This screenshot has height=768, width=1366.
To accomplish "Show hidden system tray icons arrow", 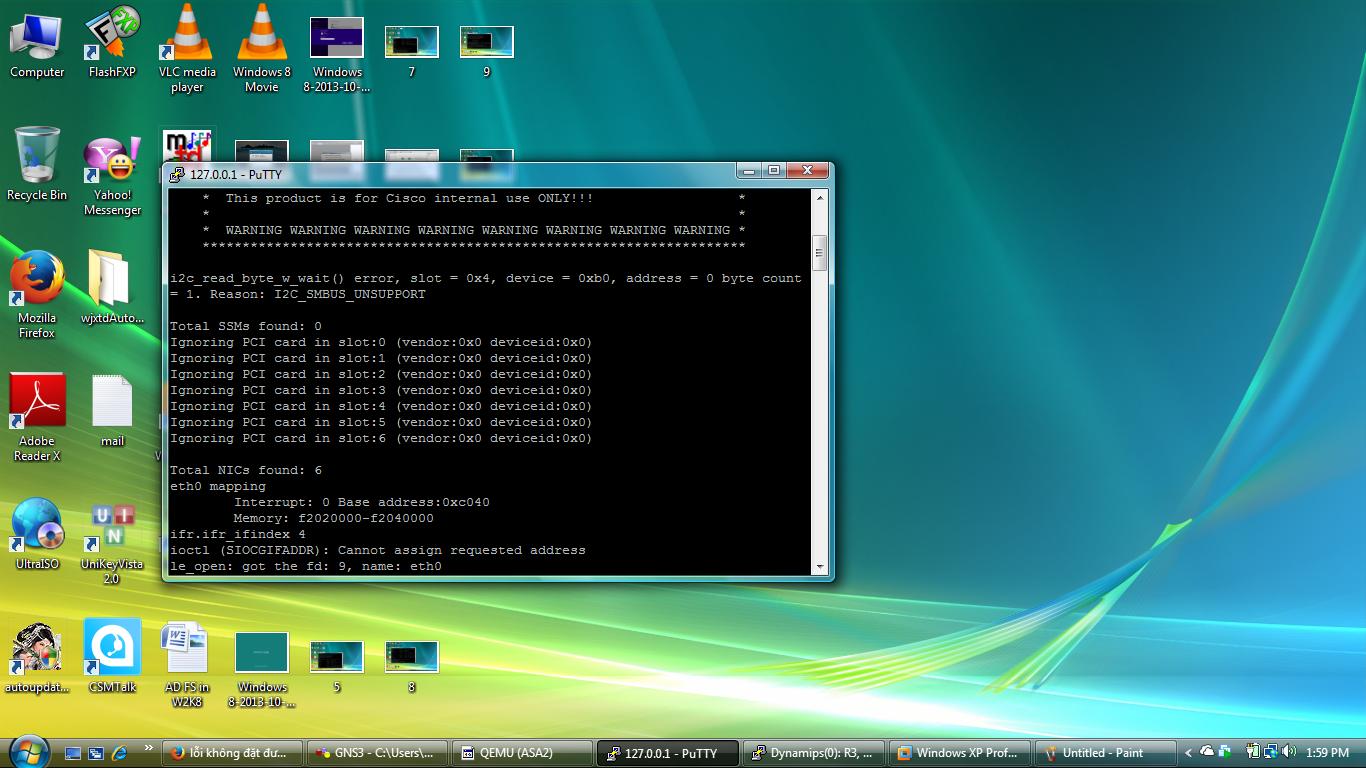I will (x=1188, y=752).
